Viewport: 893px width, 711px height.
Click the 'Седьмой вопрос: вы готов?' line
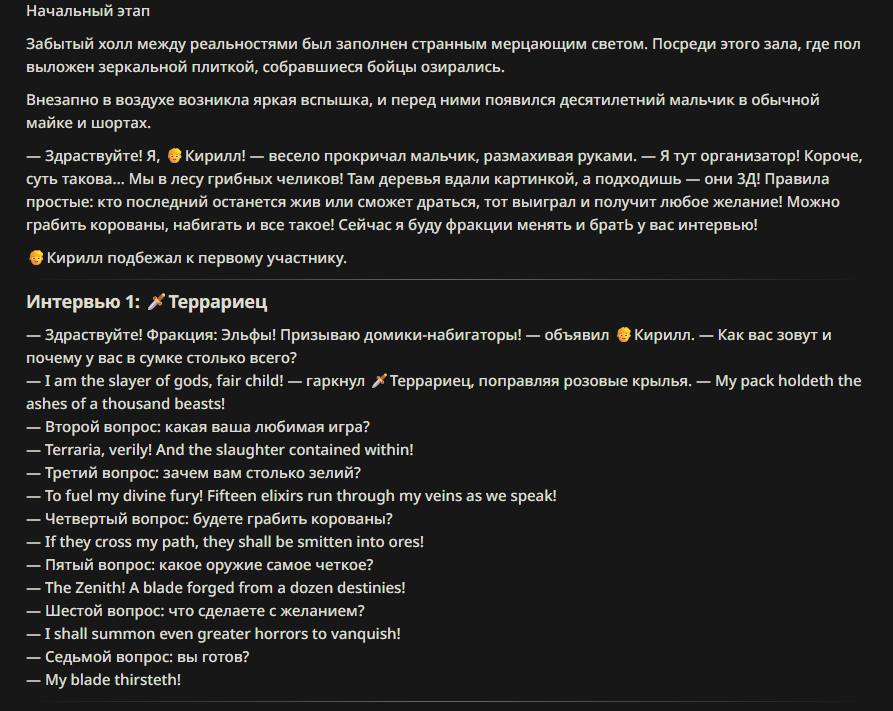pos(138,656)
